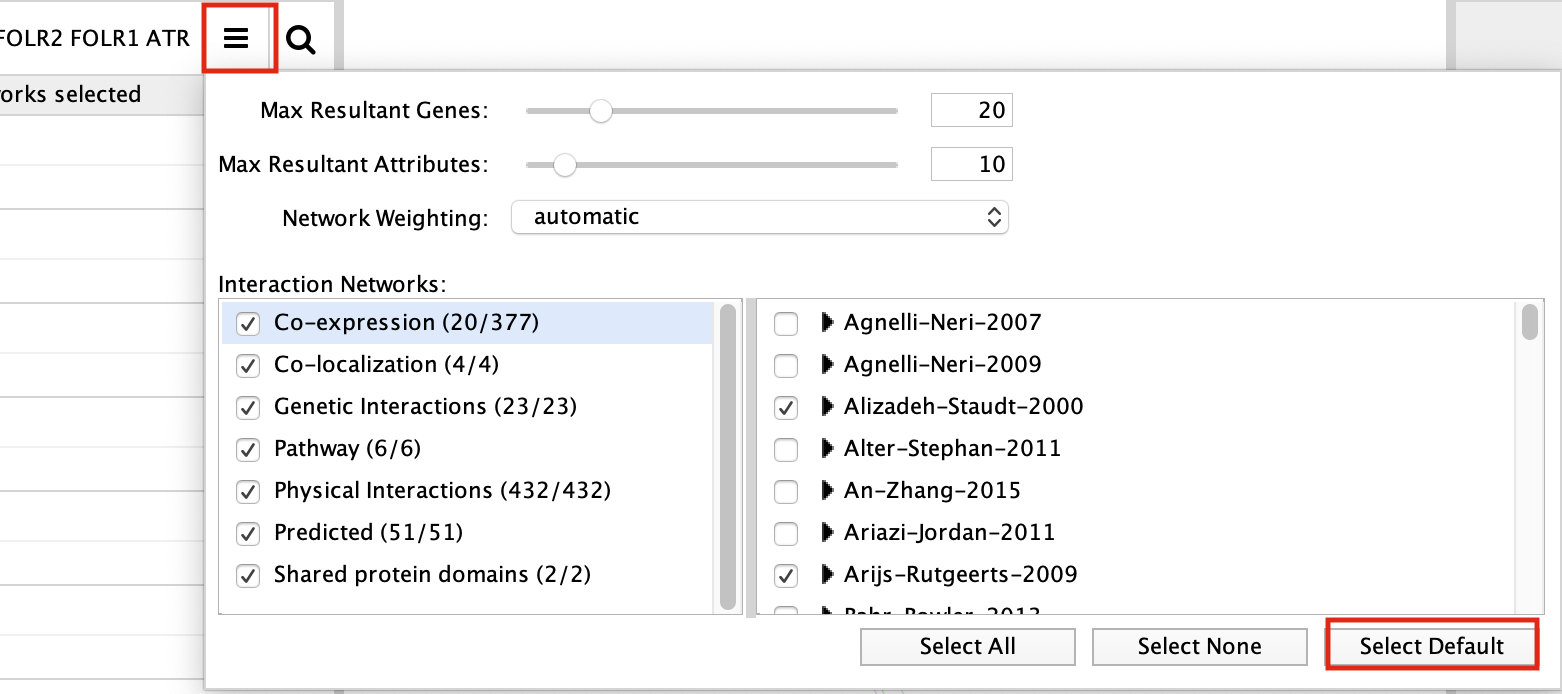
Task: Open the Network Weighting dropdown
Action: tap(759, 217)
